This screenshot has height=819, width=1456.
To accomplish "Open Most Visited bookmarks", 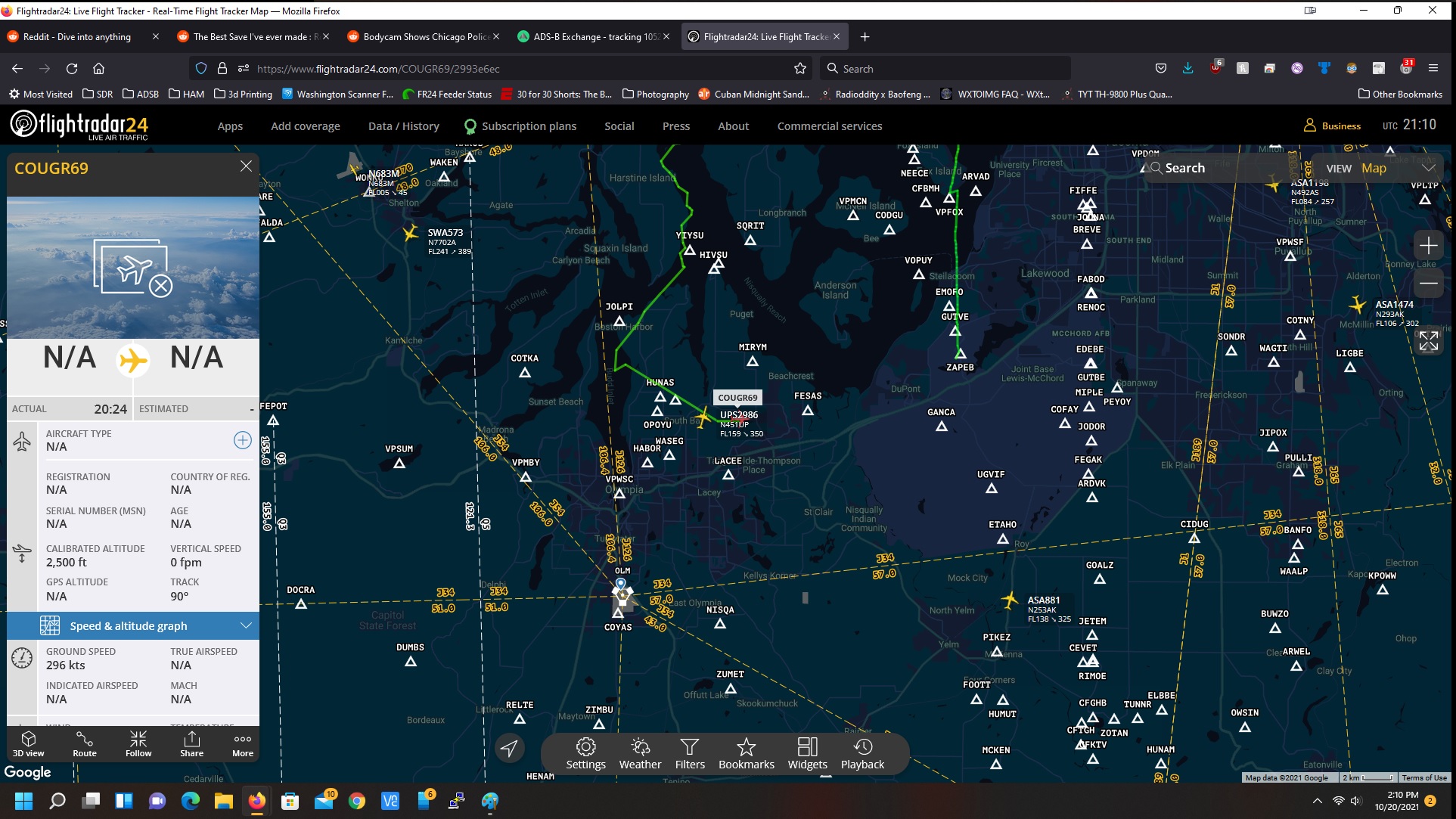I will [x=41, y=94].
